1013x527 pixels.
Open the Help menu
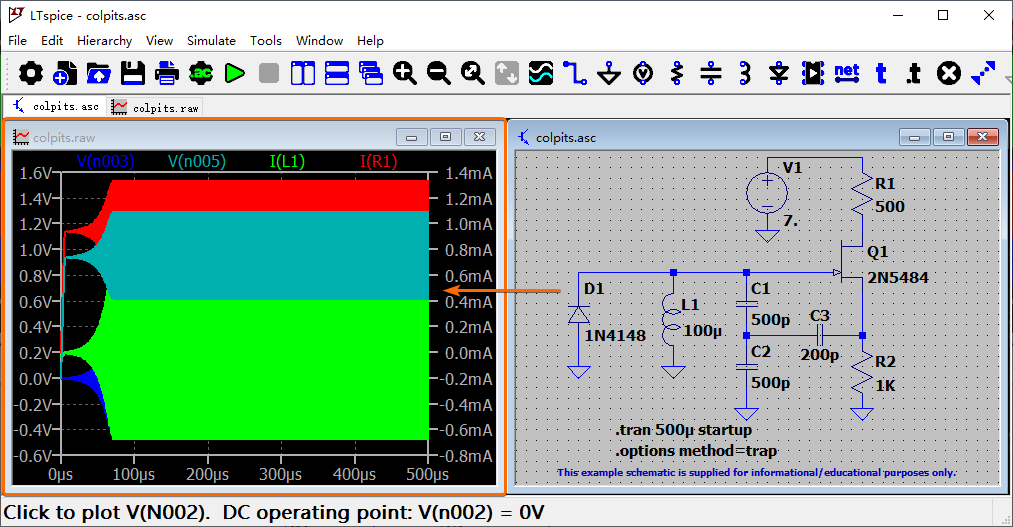(x=370, y=41)
